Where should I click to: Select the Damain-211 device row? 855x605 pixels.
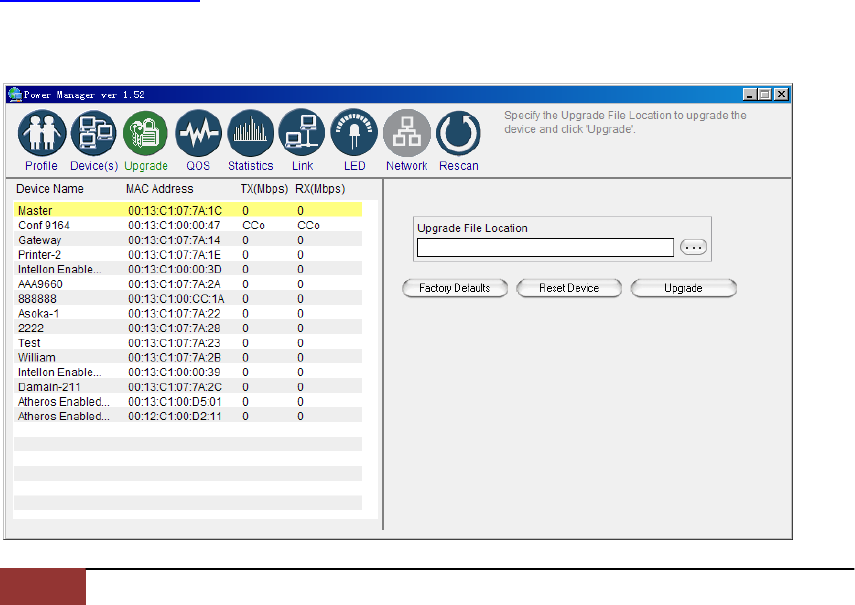tap(188, 387)
